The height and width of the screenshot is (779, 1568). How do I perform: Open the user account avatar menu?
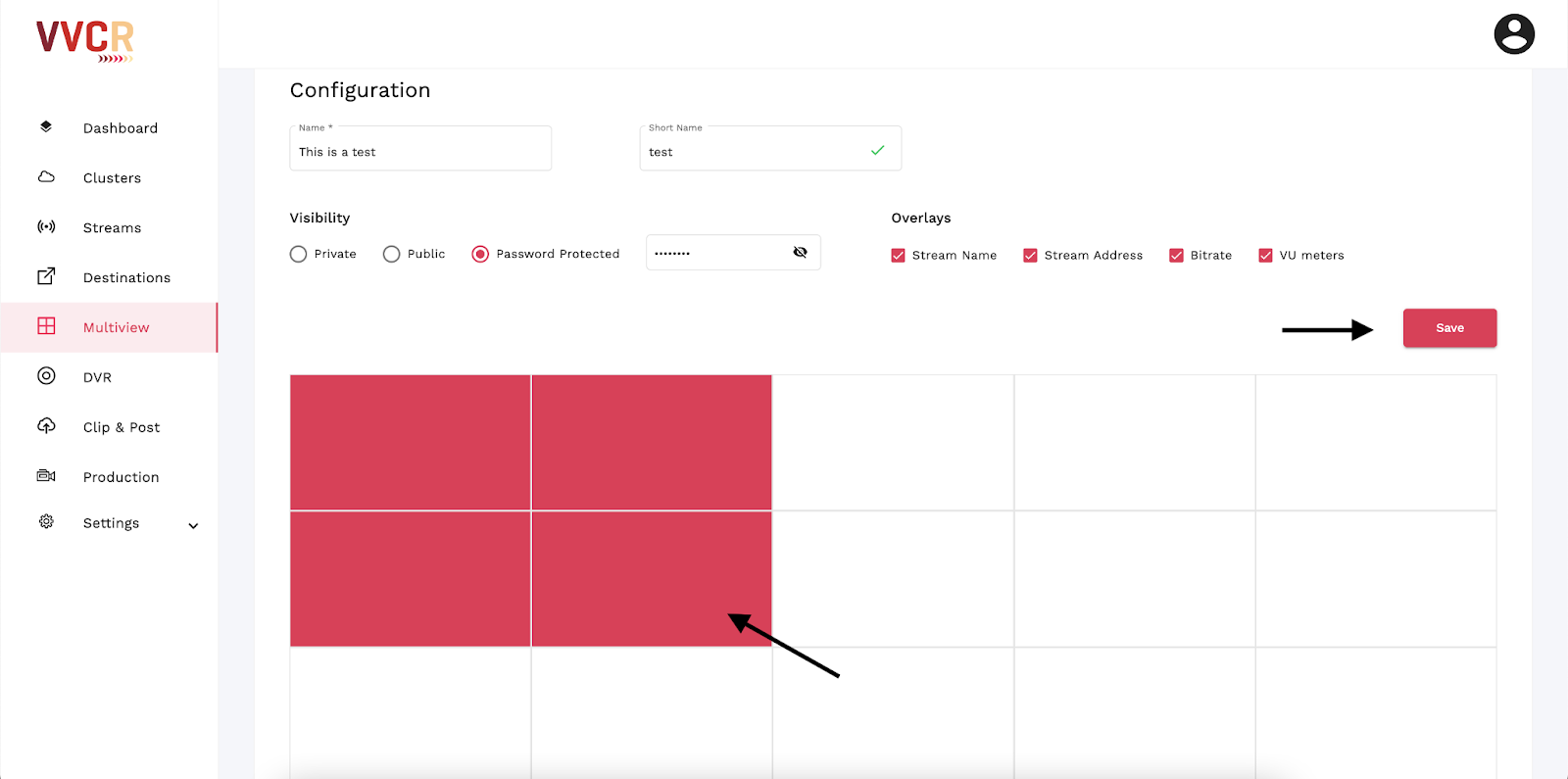(x=1514, y=34)
